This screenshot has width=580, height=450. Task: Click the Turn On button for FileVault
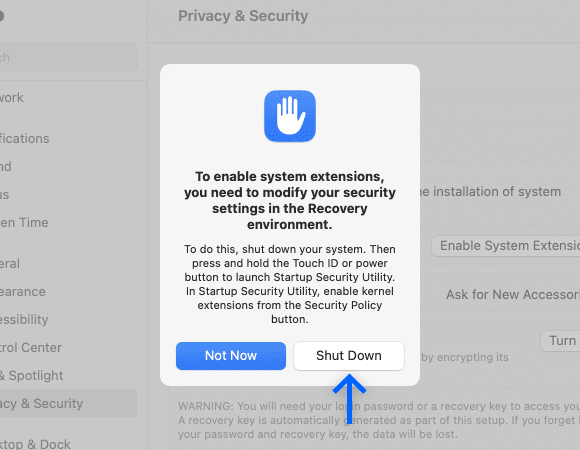(x=560, y=341)
